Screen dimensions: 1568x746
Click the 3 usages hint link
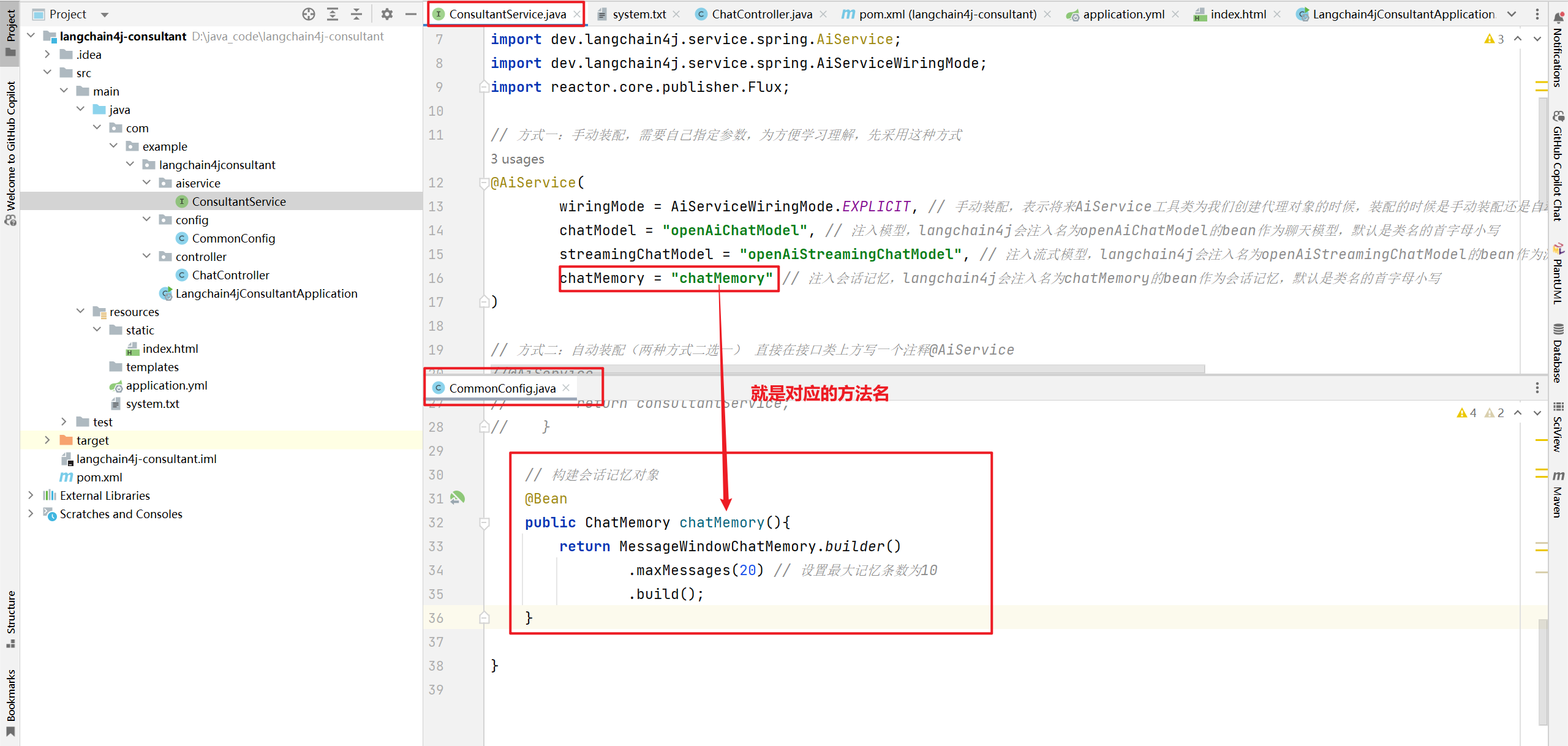pos(517,159)
